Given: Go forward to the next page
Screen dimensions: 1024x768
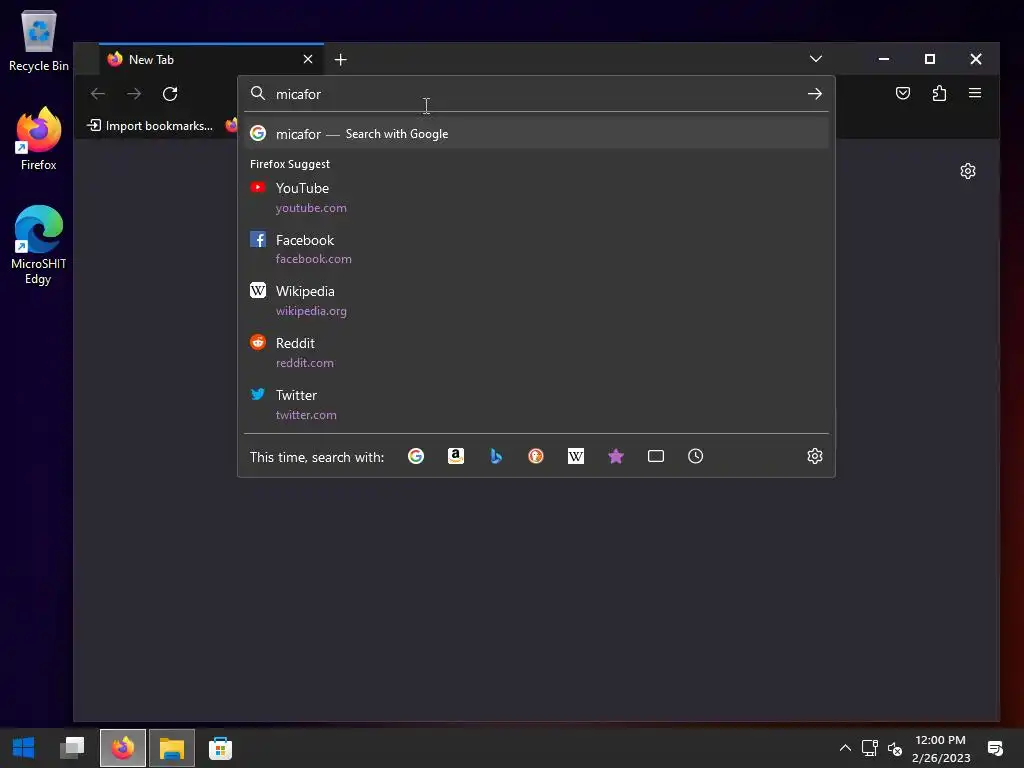Looking at the screenshot, I should [134, 94].
